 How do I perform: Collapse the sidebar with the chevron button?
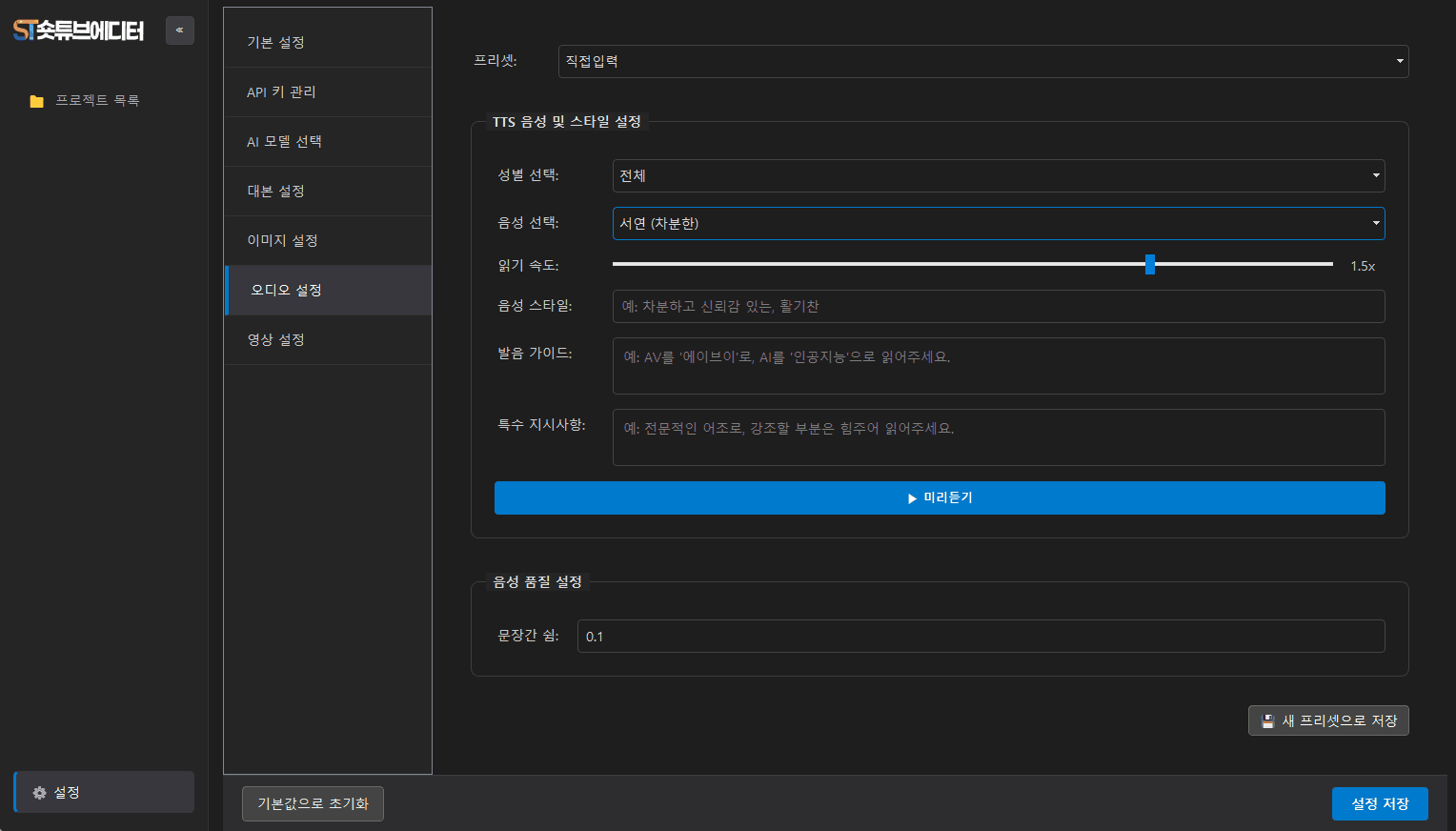[179, 30]
